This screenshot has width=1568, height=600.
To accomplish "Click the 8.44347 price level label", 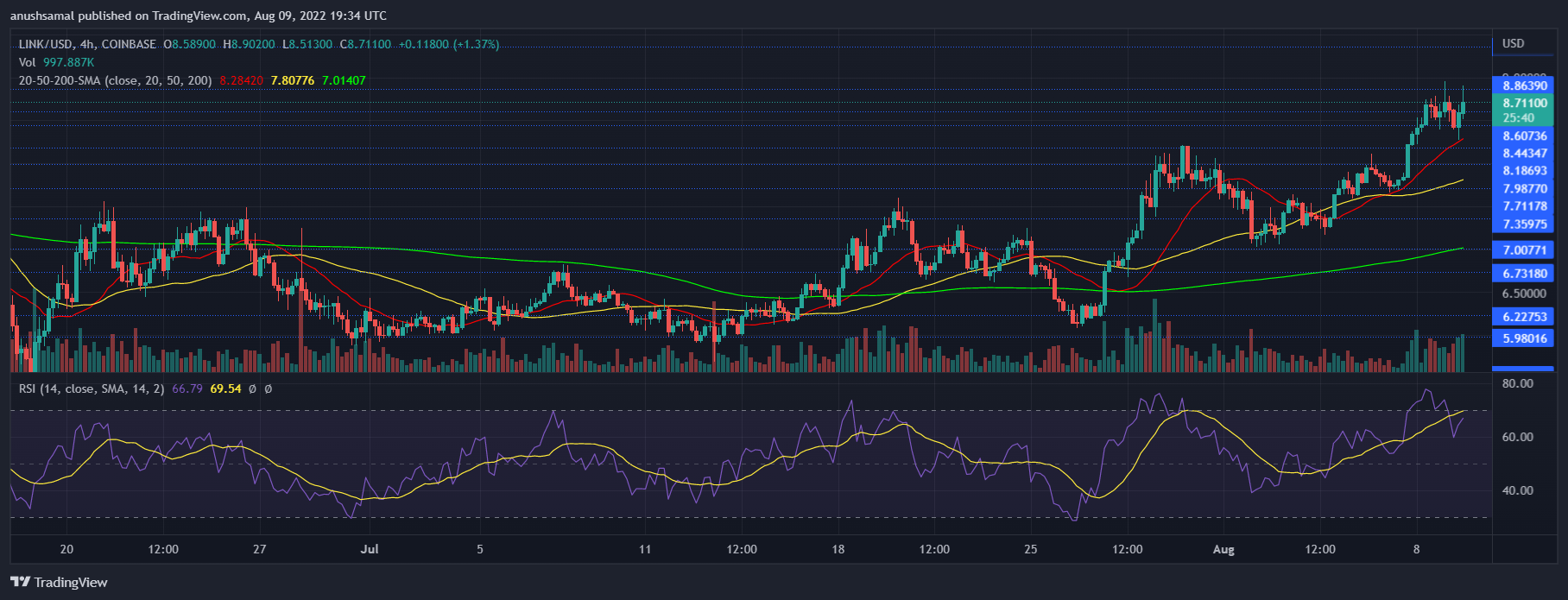I will coord(1523,154).
